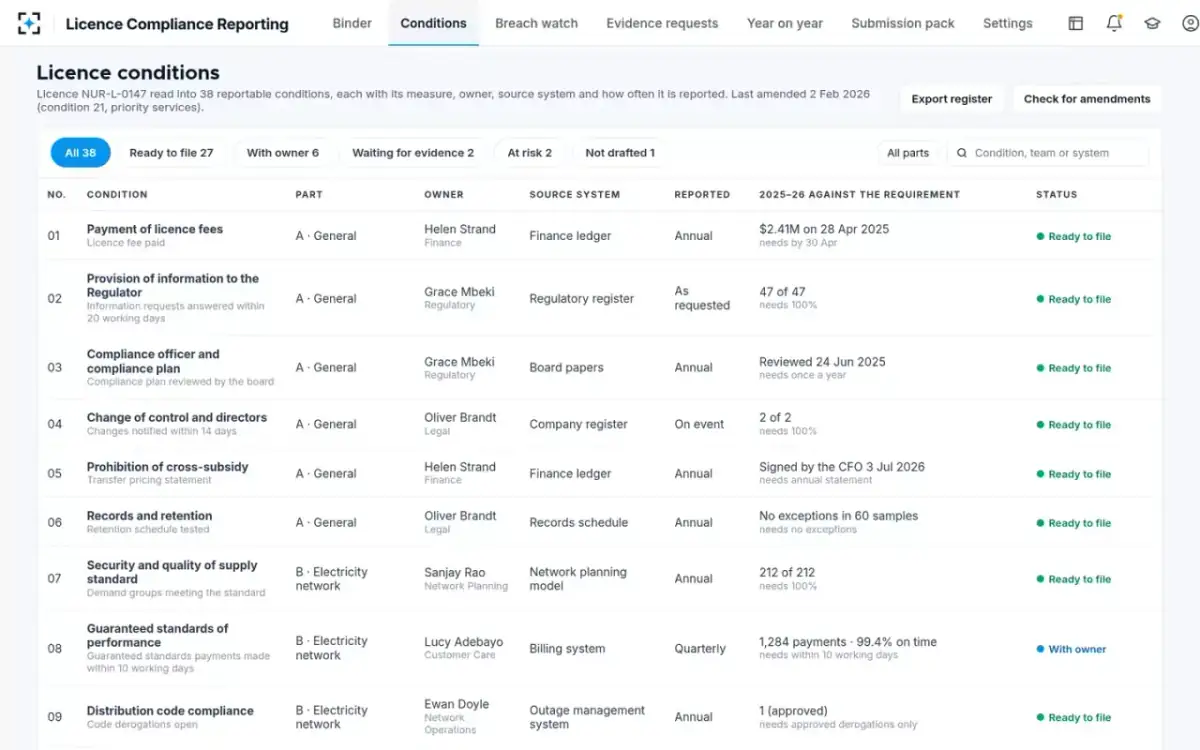1200x750 pixels.
Task: Open Security and quality of supply standard
Action: 172,572
